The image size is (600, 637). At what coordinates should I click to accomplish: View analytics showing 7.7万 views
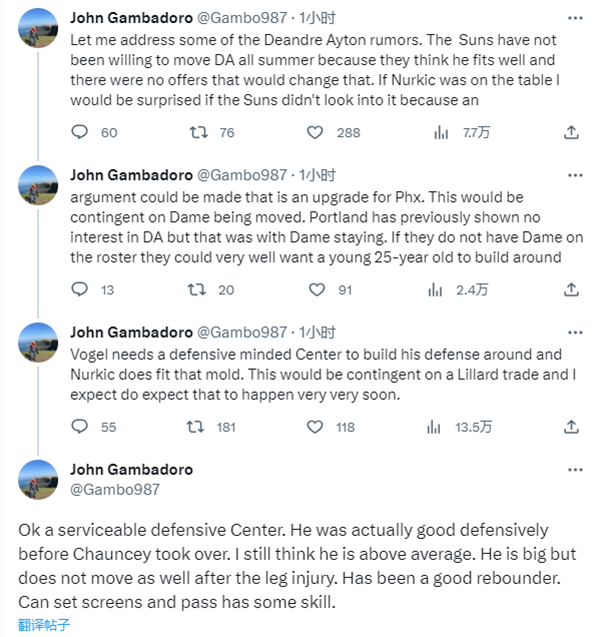click(439, 132)
